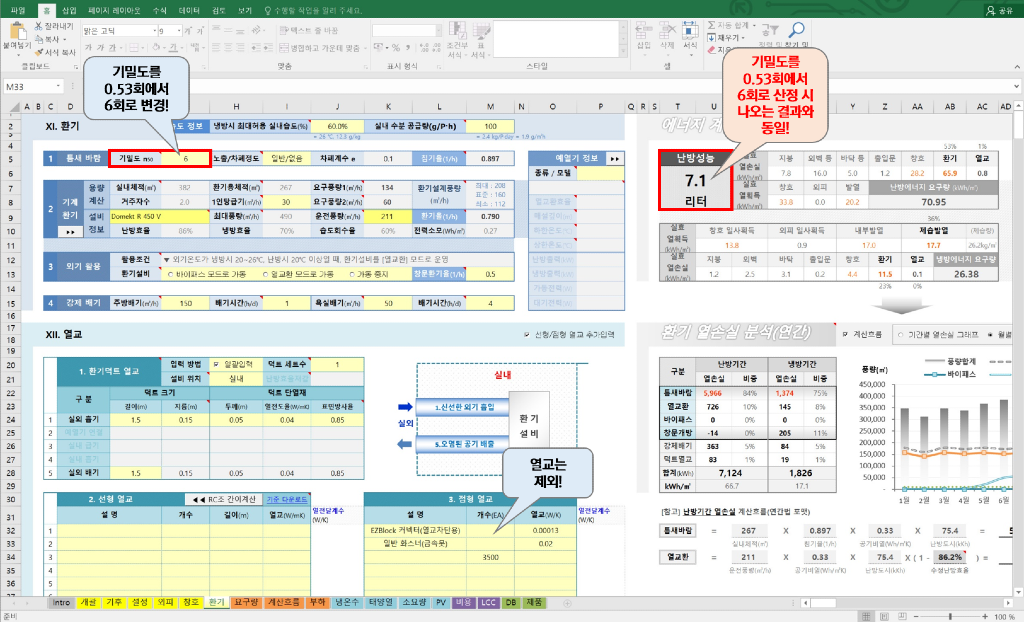Toggle the 선형/점형 열교 추가입력 checkbox

(x=528, y=336)
